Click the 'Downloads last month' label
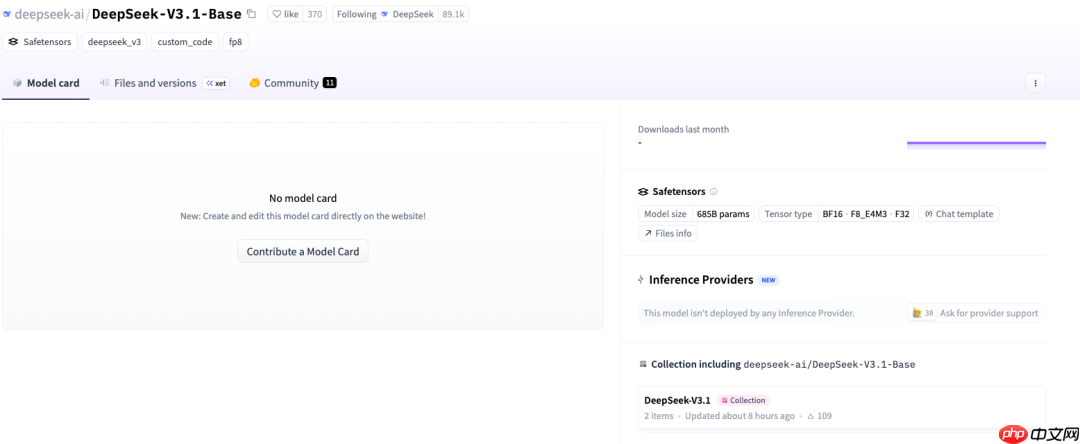Image resolution: width=1080 pixels, height=444 pixels. tap(683, 129)
